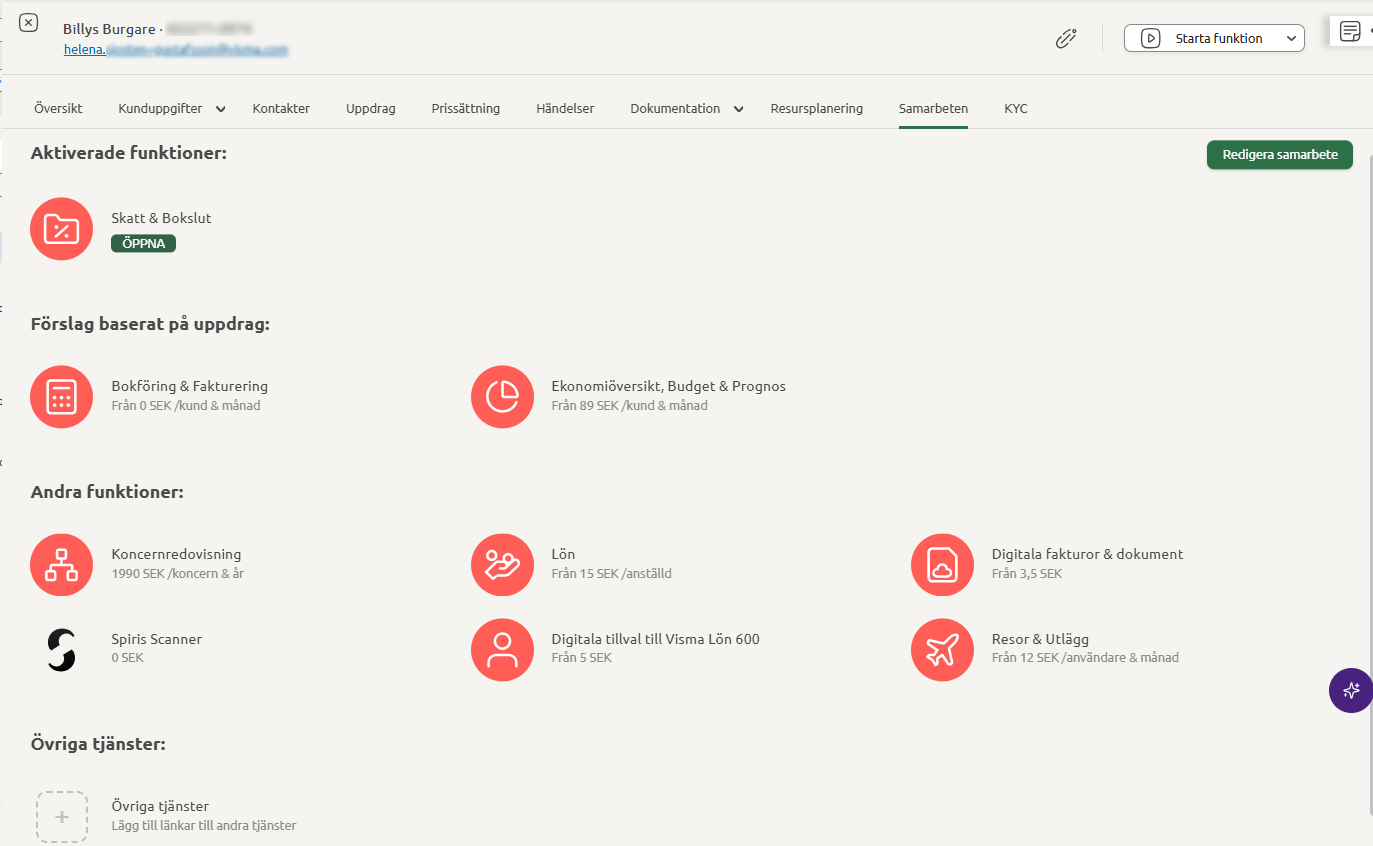
Task: Click the Skatt & Bokslut folder icon
Action: coord(62,229)
